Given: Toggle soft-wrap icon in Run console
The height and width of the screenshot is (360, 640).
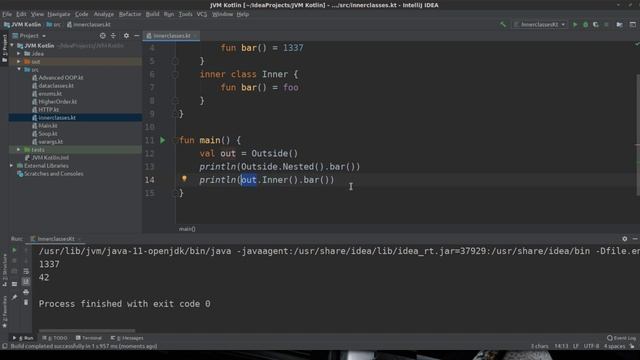Looking at the screenshot, I should pos(26,271).
